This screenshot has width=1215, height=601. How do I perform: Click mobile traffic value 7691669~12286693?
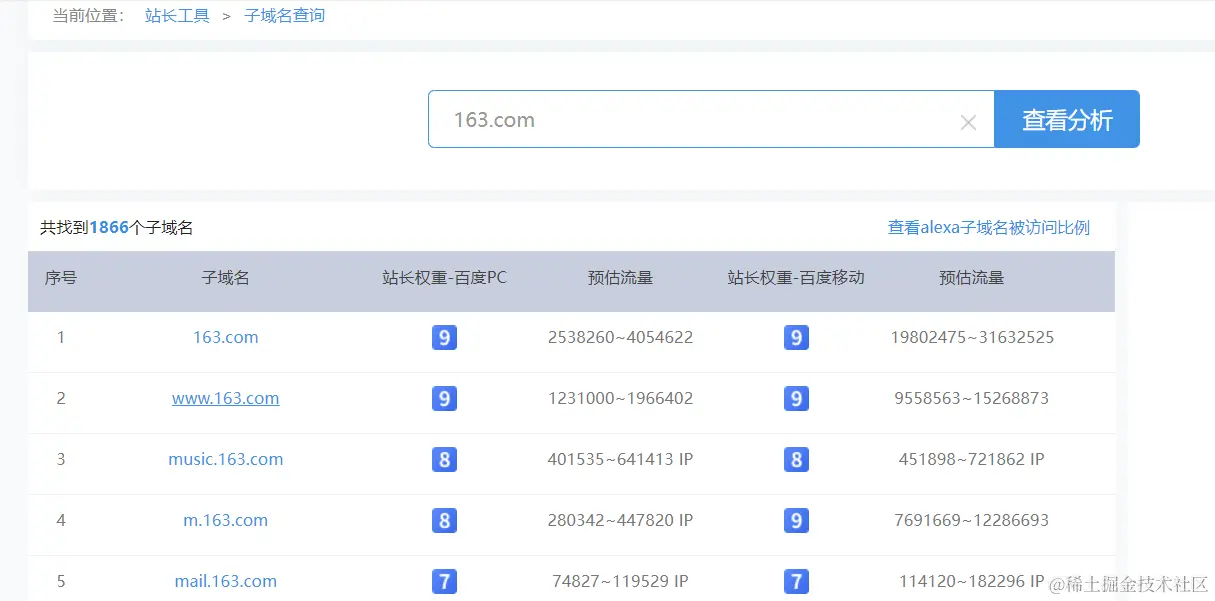tap(972, 520)
